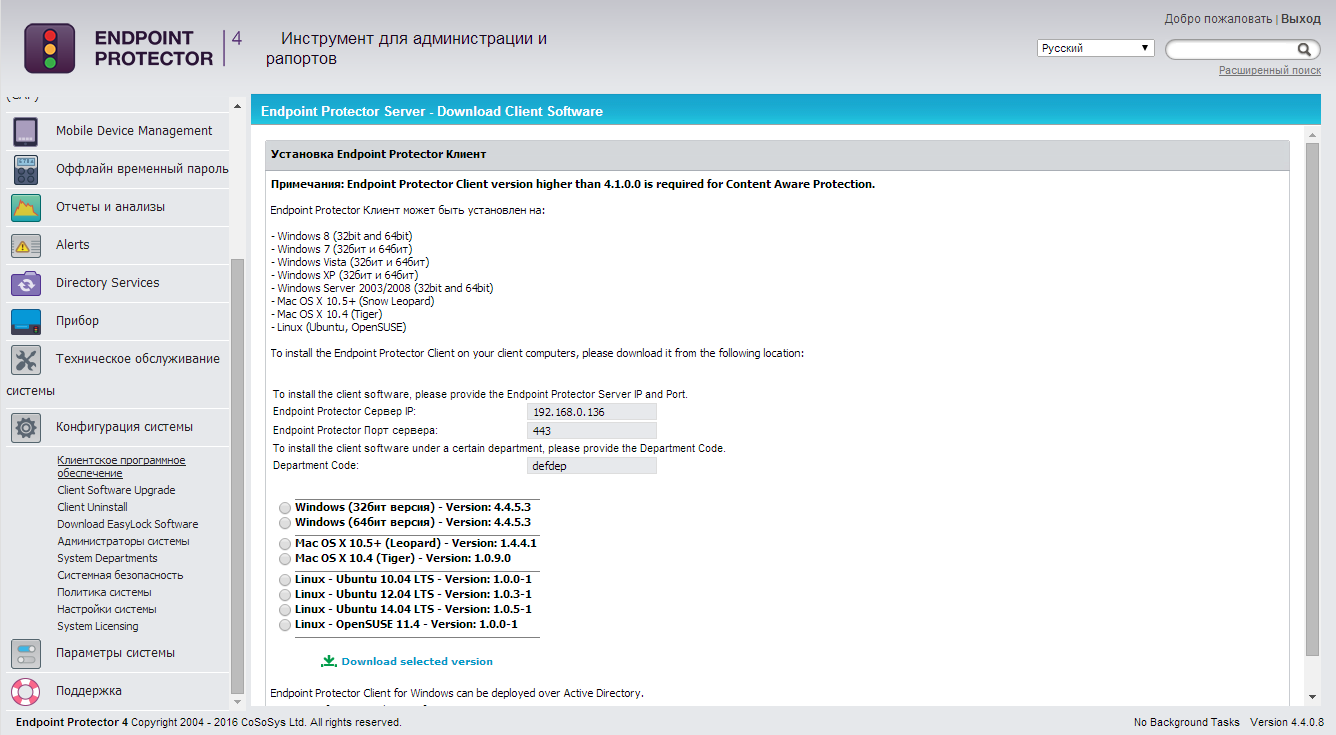Screen dimensions: 1336x735
Task: Open Техническое обслуживание системы menu
Action: pos(138,359)
